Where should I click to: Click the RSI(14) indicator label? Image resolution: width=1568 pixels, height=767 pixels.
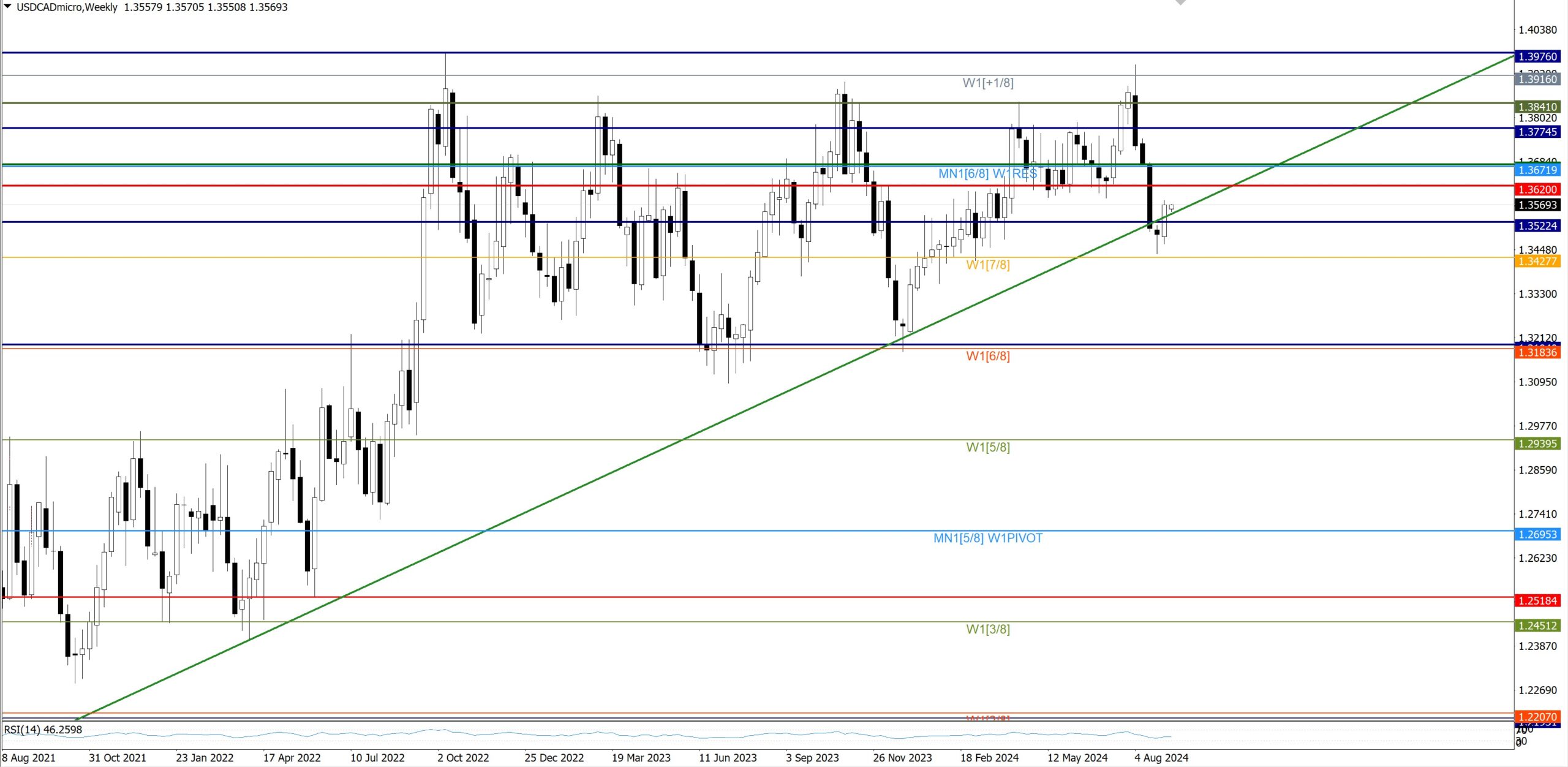(43, 730)
